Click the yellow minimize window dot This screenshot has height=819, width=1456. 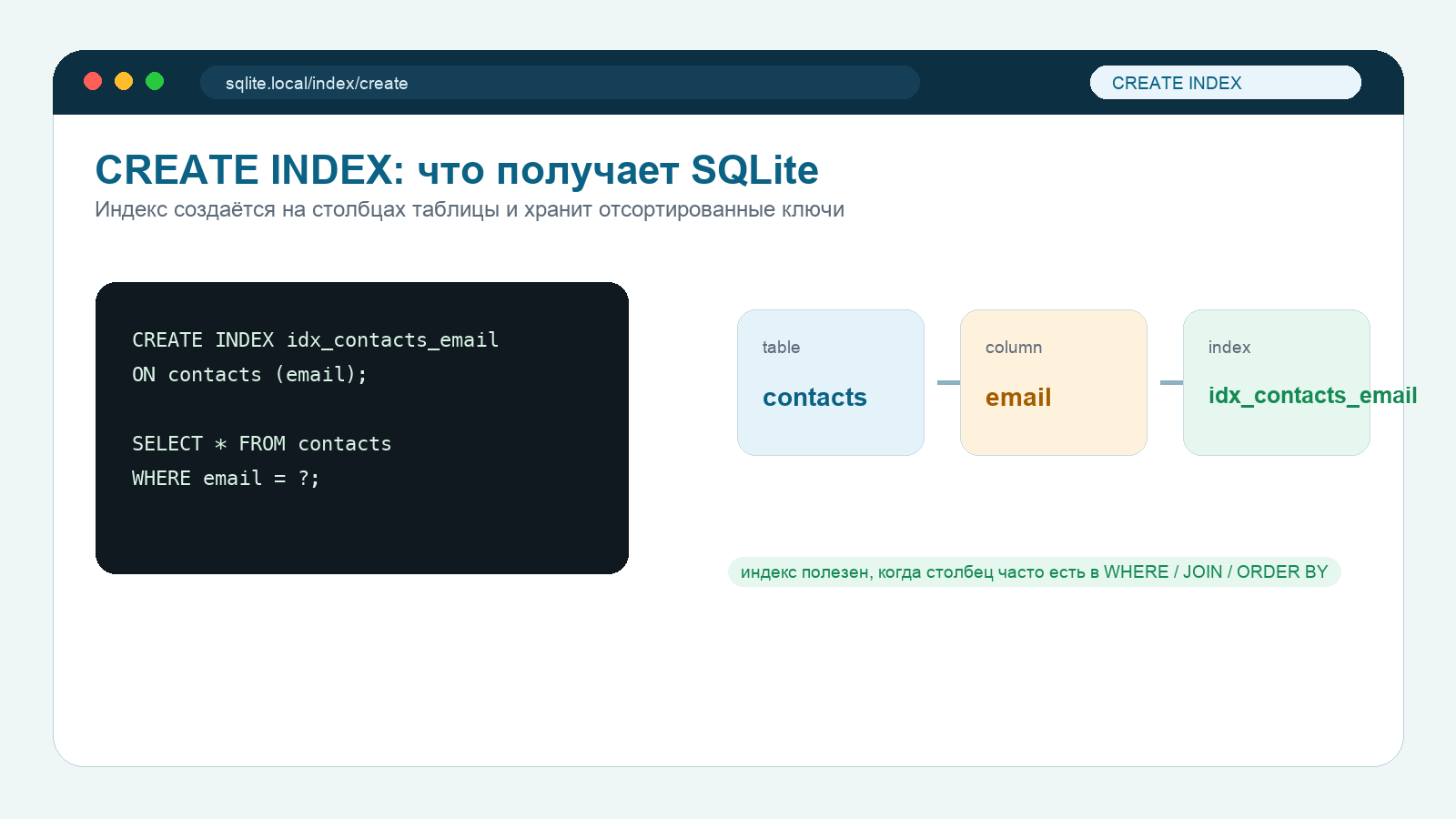(x=124, y=81)
